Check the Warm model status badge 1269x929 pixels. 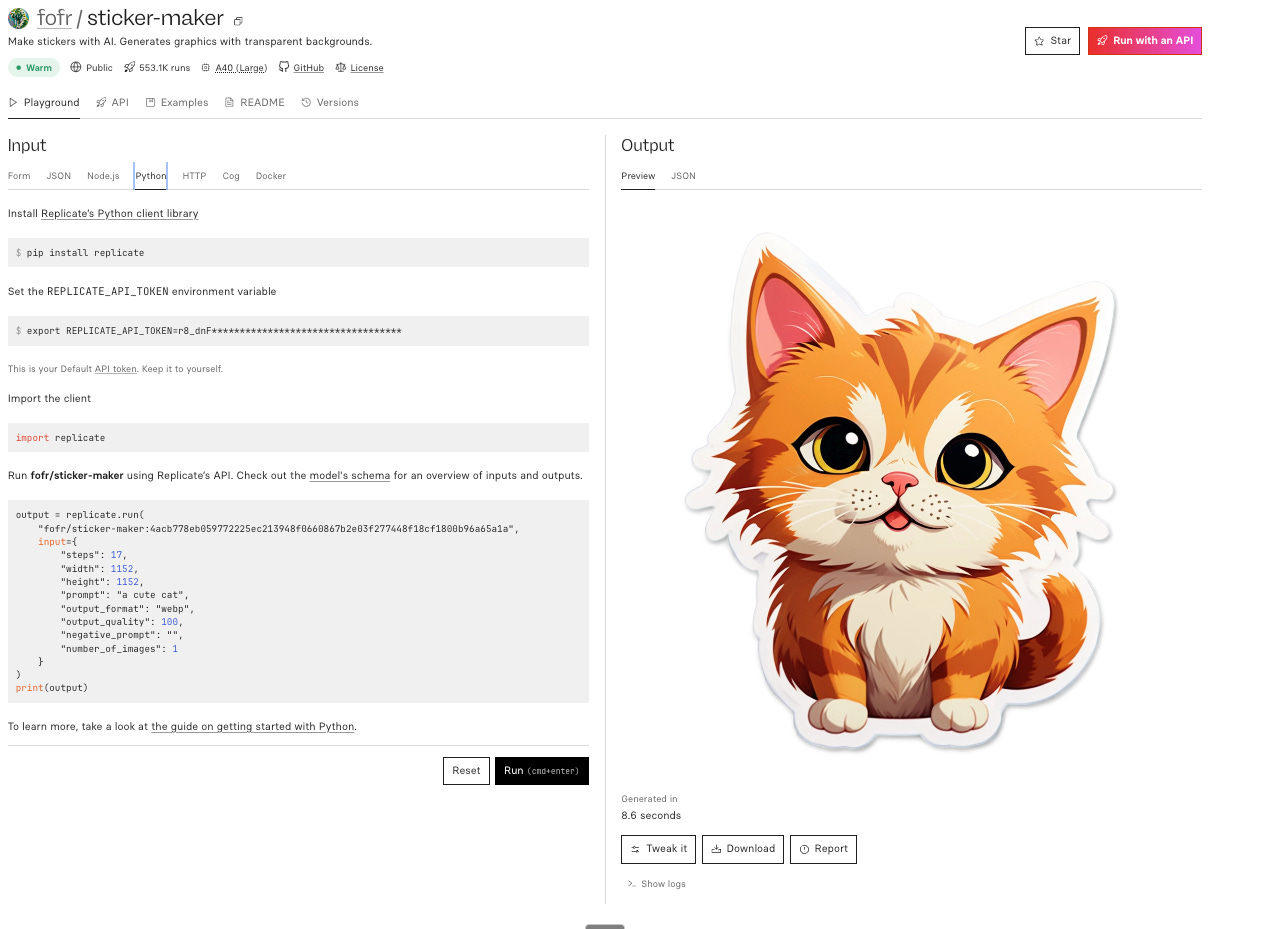[x=34, y=67]
